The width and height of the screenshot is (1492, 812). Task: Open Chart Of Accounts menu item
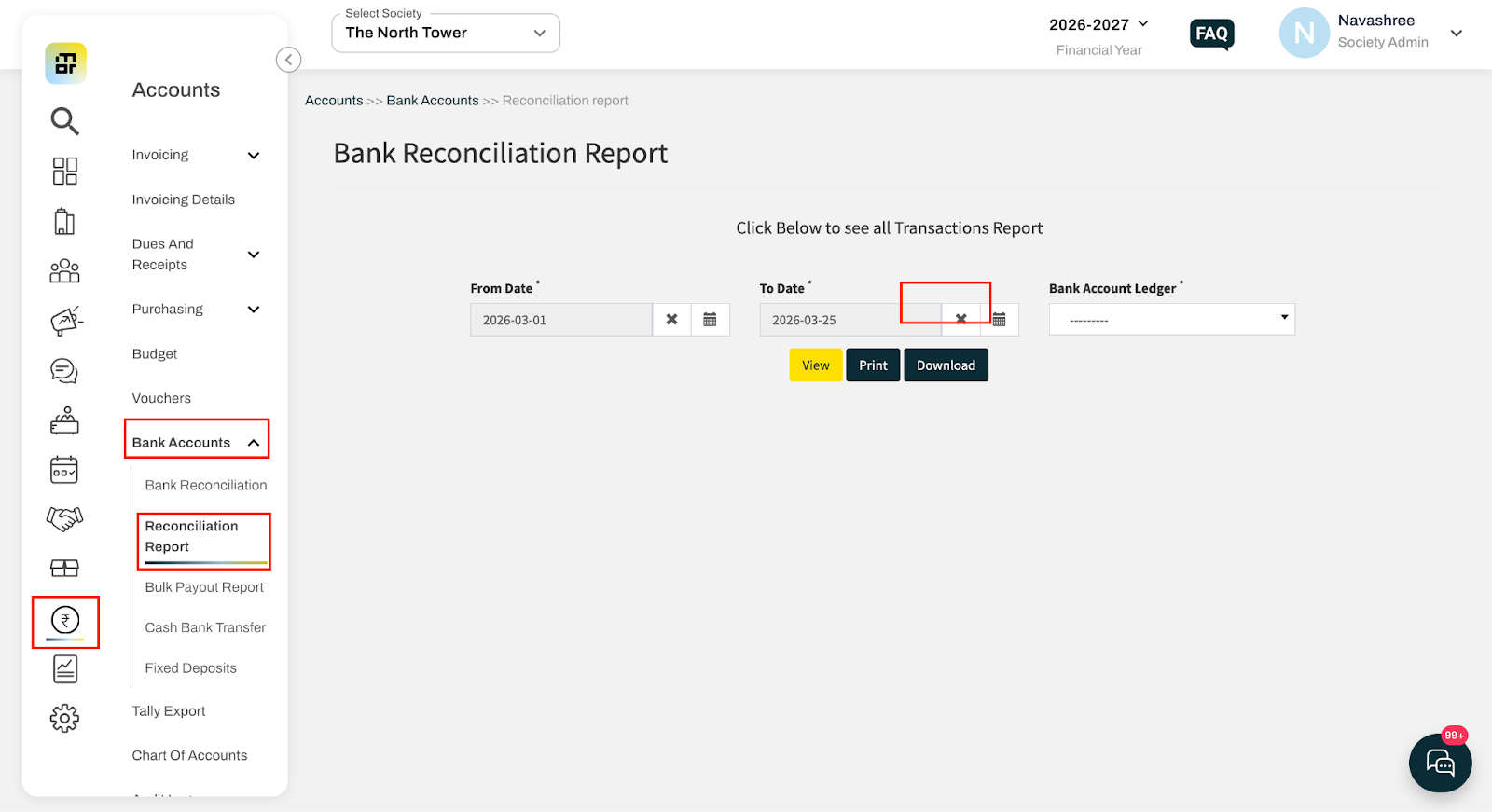190,755
